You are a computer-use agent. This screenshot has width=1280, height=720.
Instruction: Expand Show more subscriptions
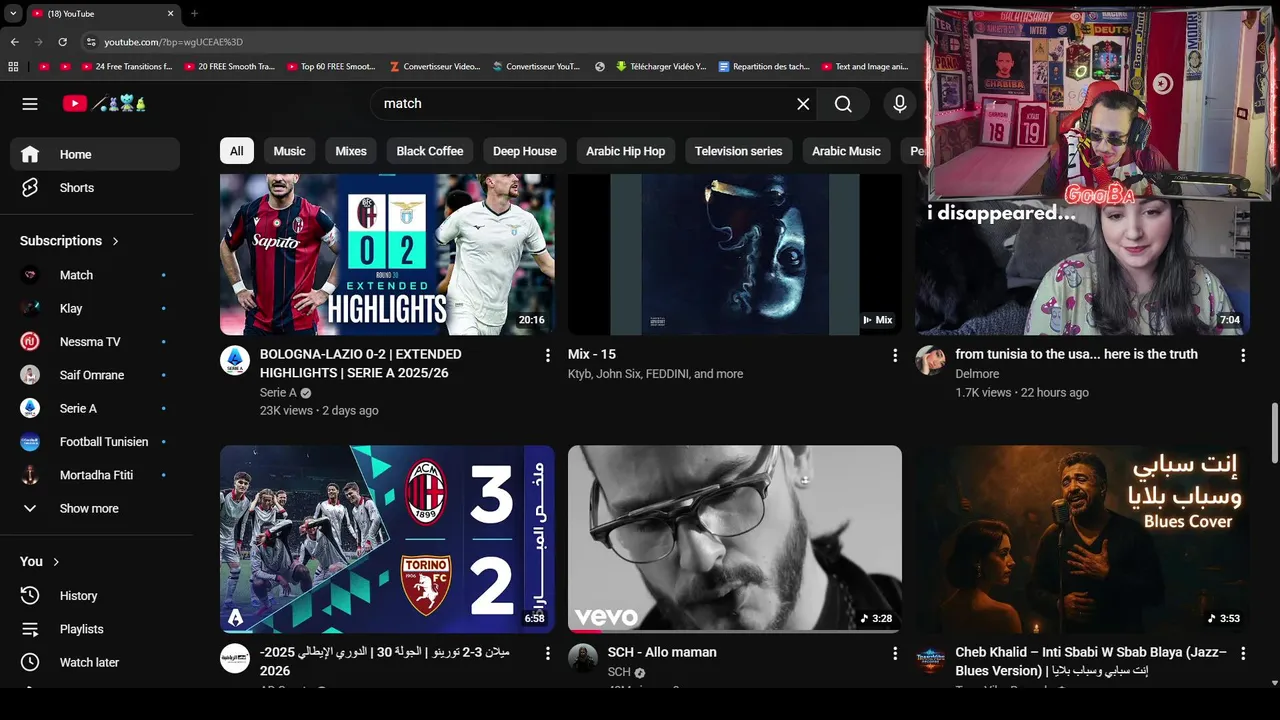click(95, 508)
